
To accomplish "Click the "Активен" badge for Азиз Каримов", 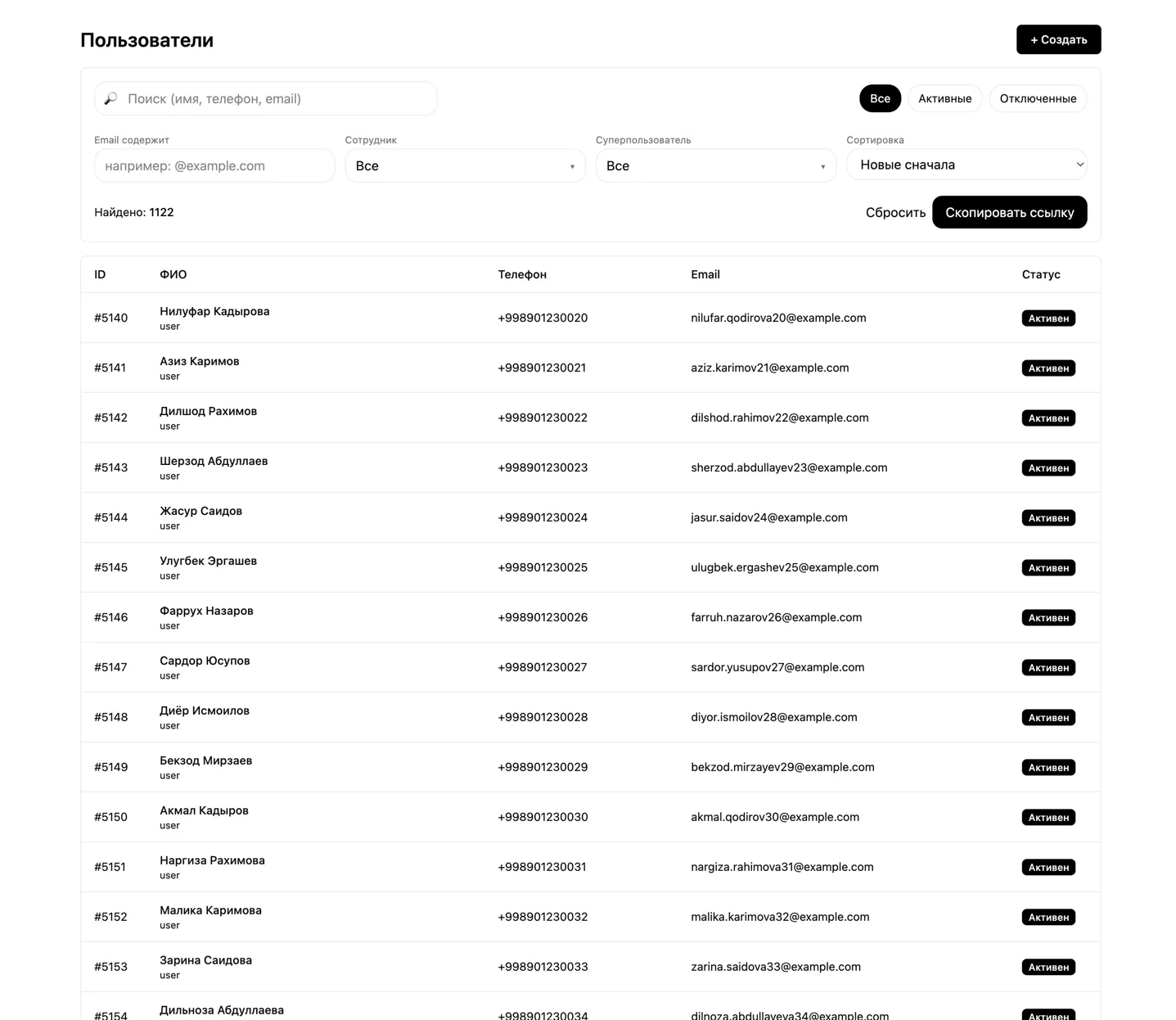I will 1048,368.
